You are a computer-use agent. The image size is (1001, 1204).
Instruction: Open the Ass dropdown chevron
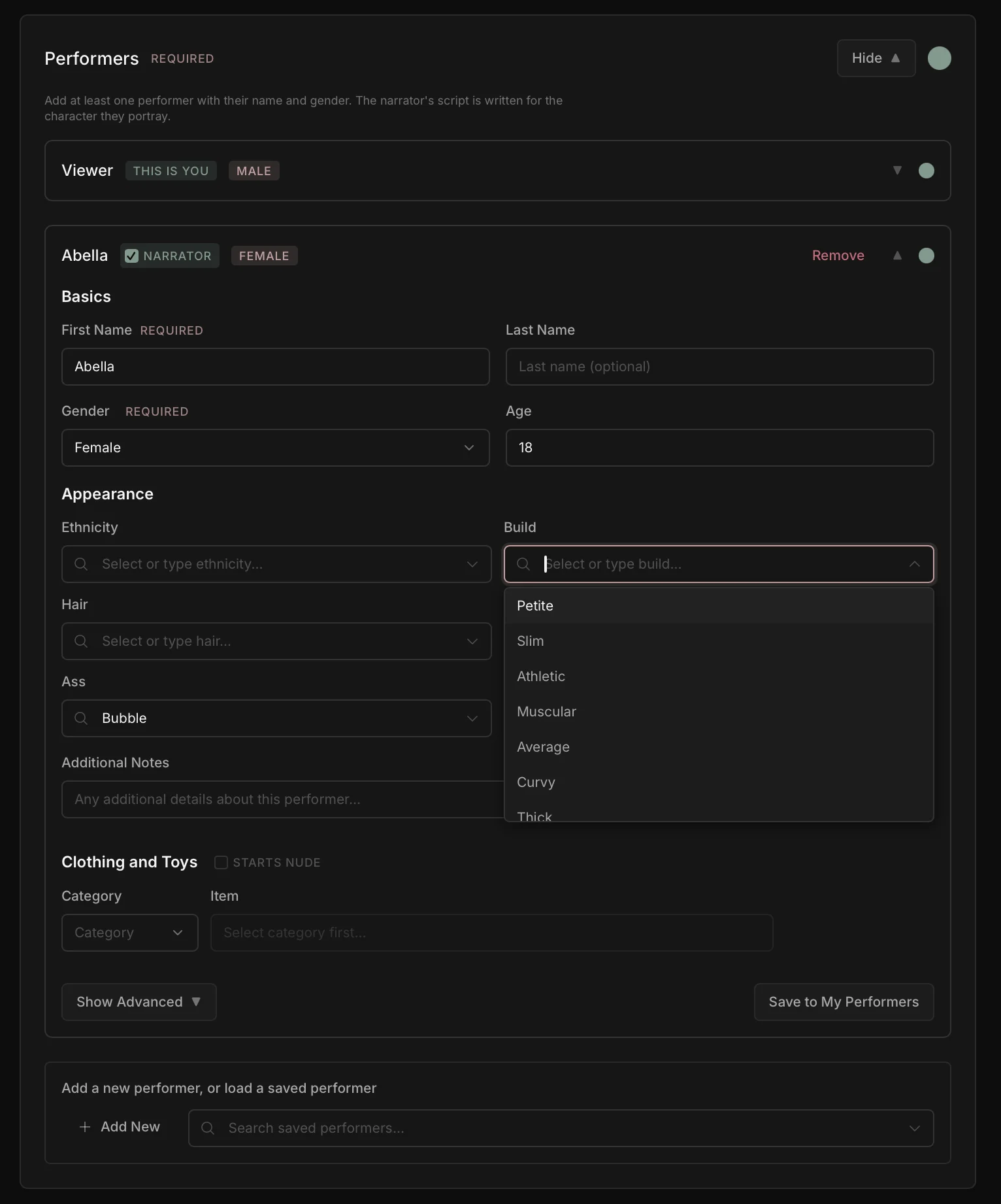pos(472,718)
